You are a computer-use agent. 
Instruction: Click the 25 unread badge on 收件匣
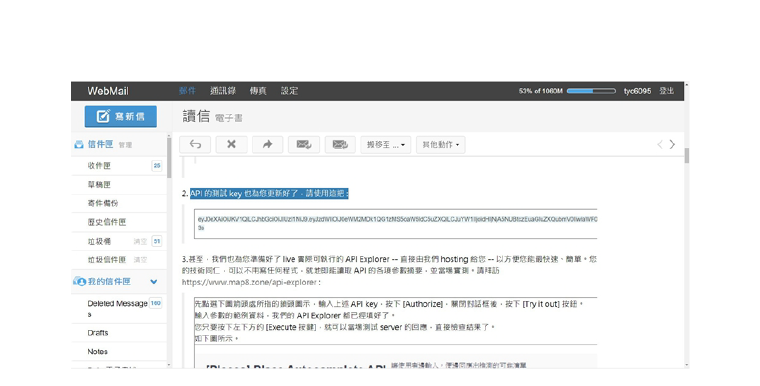pyautogui.click(x=157, y=165)
